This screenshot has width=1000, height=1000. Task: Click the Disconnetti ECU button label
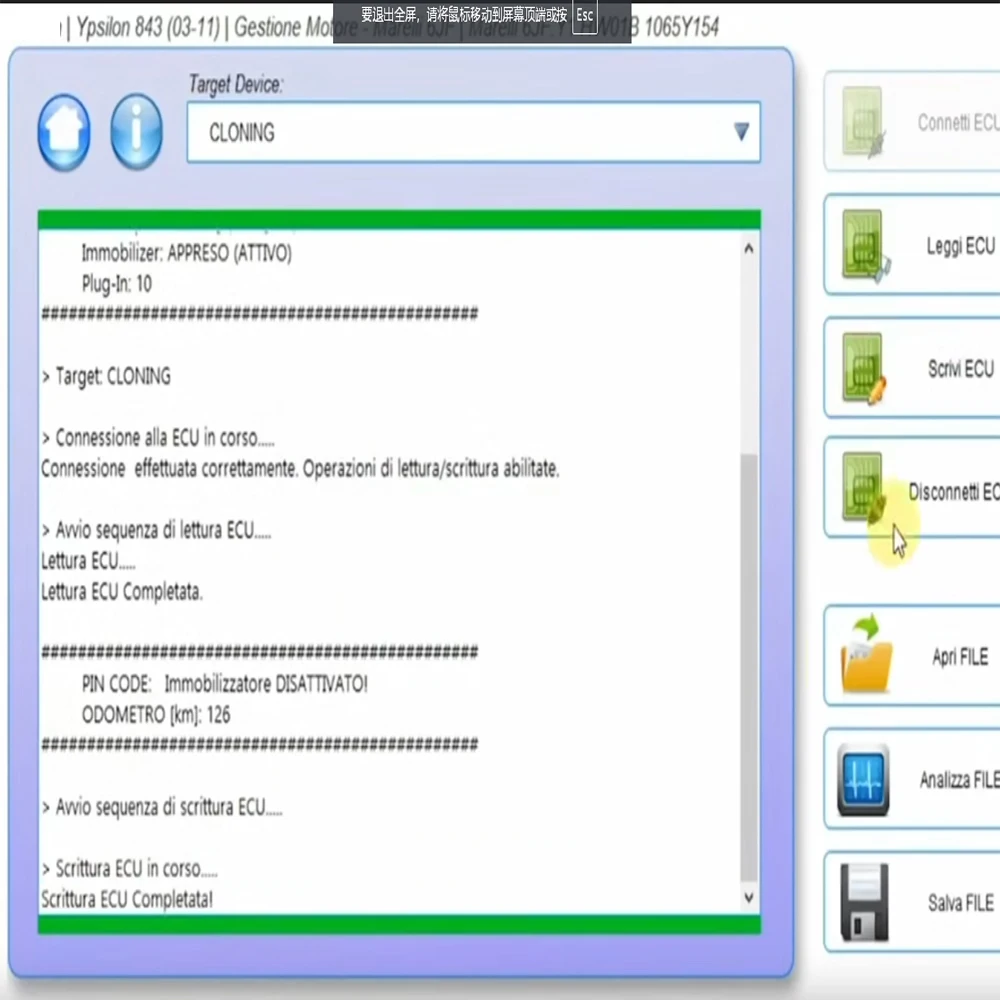[x=954, y=492]
